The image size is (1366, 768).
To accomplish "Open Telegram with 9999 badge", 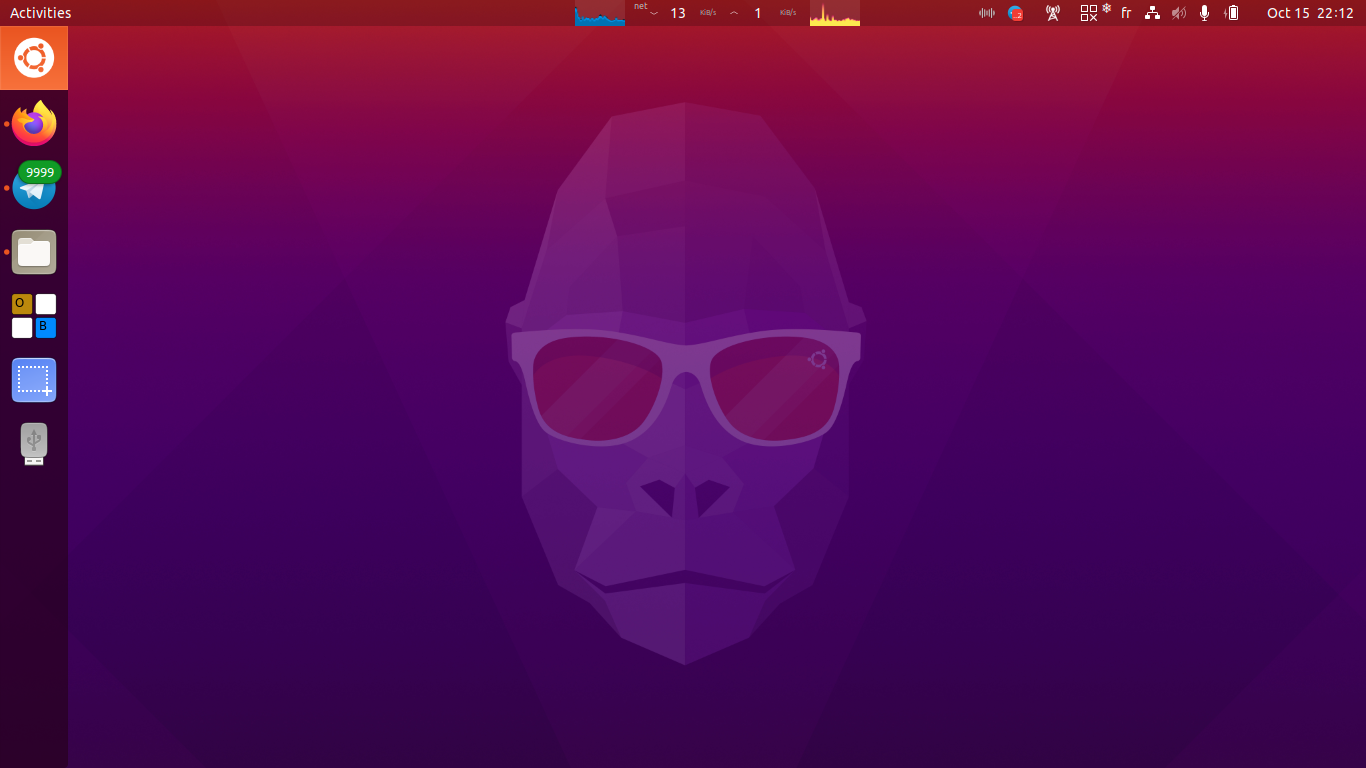I will pos(34,187).
